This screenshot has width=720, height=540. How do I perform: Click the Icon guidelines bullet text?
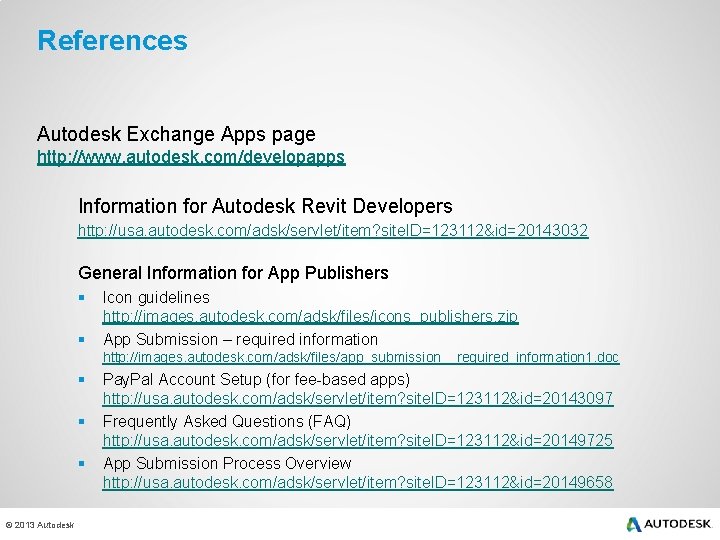[156, 298]
